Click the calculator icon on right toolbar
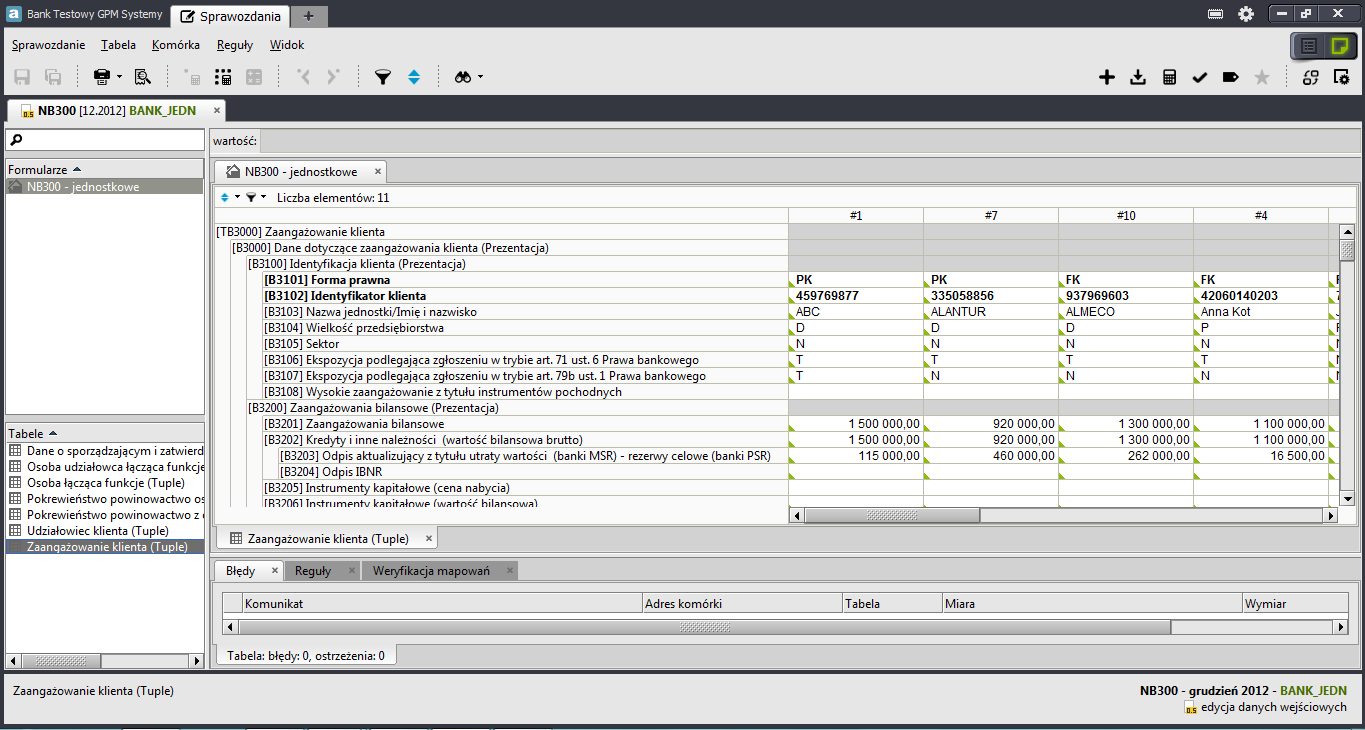 pos(1169,77)
